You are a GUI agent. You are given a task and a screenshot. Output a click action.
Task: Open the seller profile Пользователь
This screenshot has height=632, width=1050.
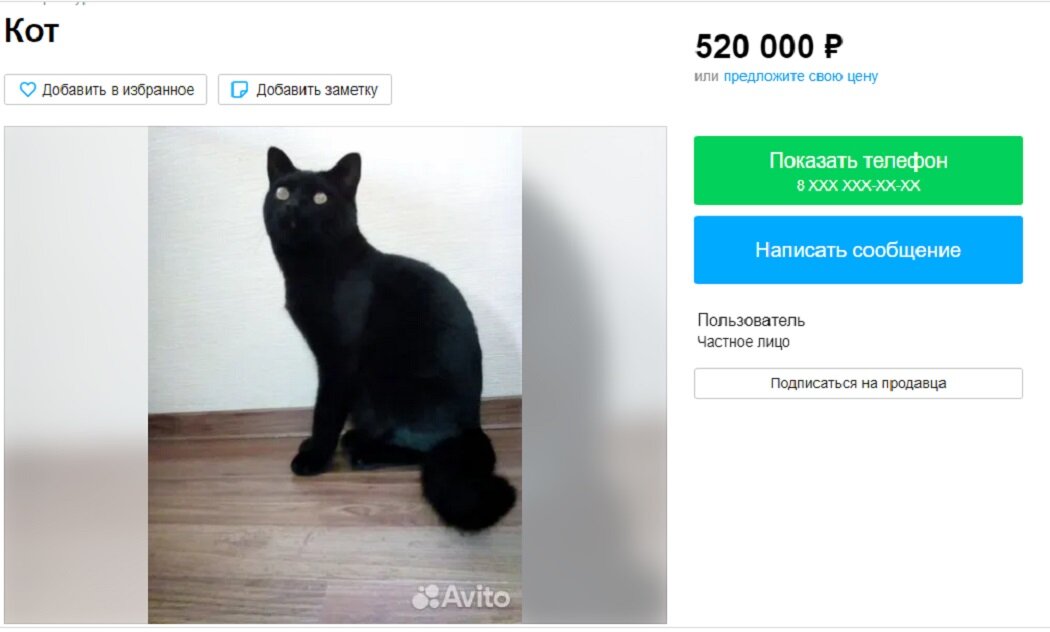point(751,320)
